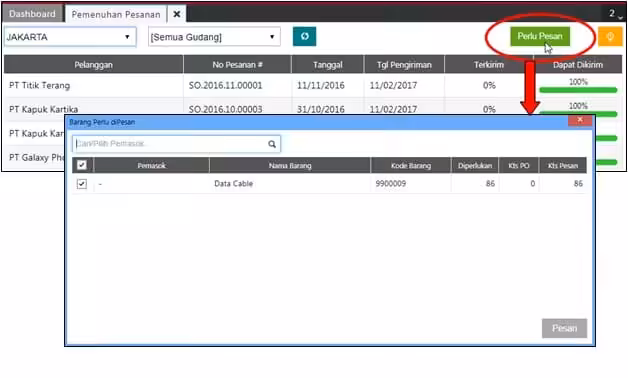Viewport: 628px width, 378px height.
Task: Click the Kts Pesan value 86
Action: 578,184
